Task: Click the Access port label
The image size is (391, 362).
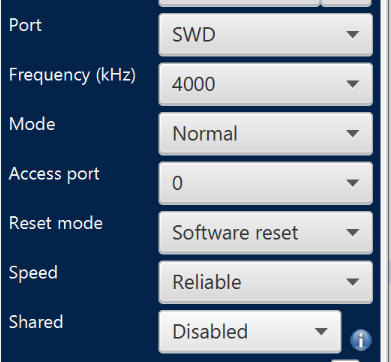Action: click(54, 174)
